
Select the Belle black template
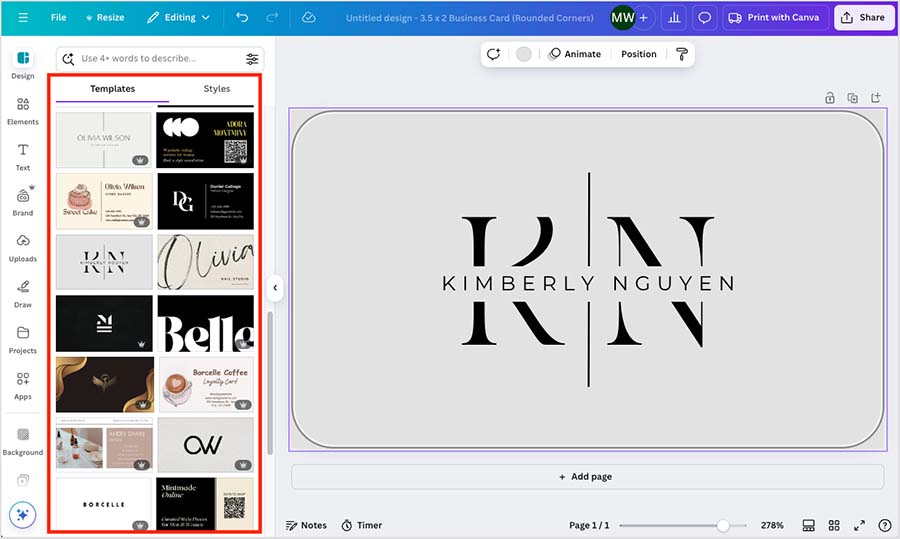tap(205, 324)
